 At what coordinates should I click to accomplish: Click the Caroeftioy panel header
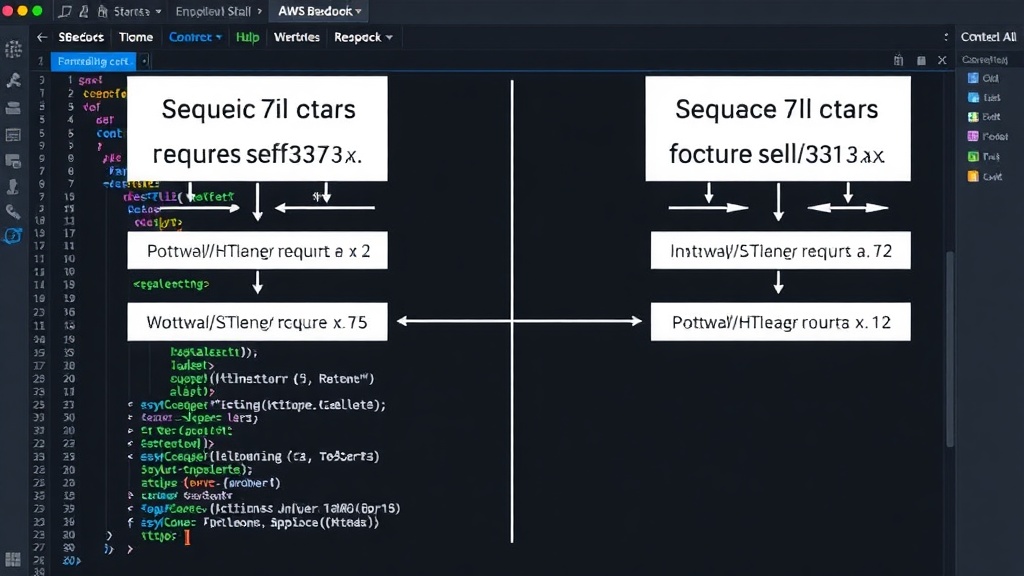tap(985, 59)
